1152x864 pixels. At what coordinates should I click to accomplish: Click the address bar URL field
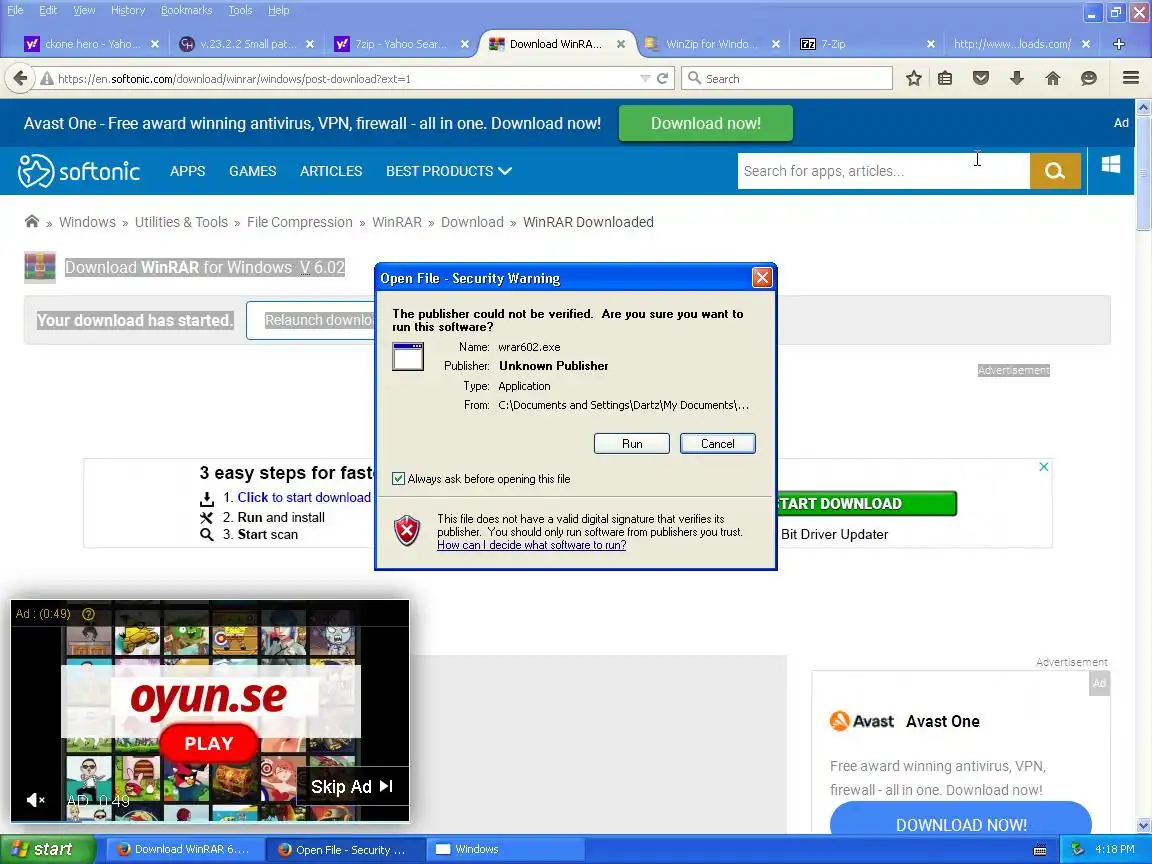coord(345,79)
